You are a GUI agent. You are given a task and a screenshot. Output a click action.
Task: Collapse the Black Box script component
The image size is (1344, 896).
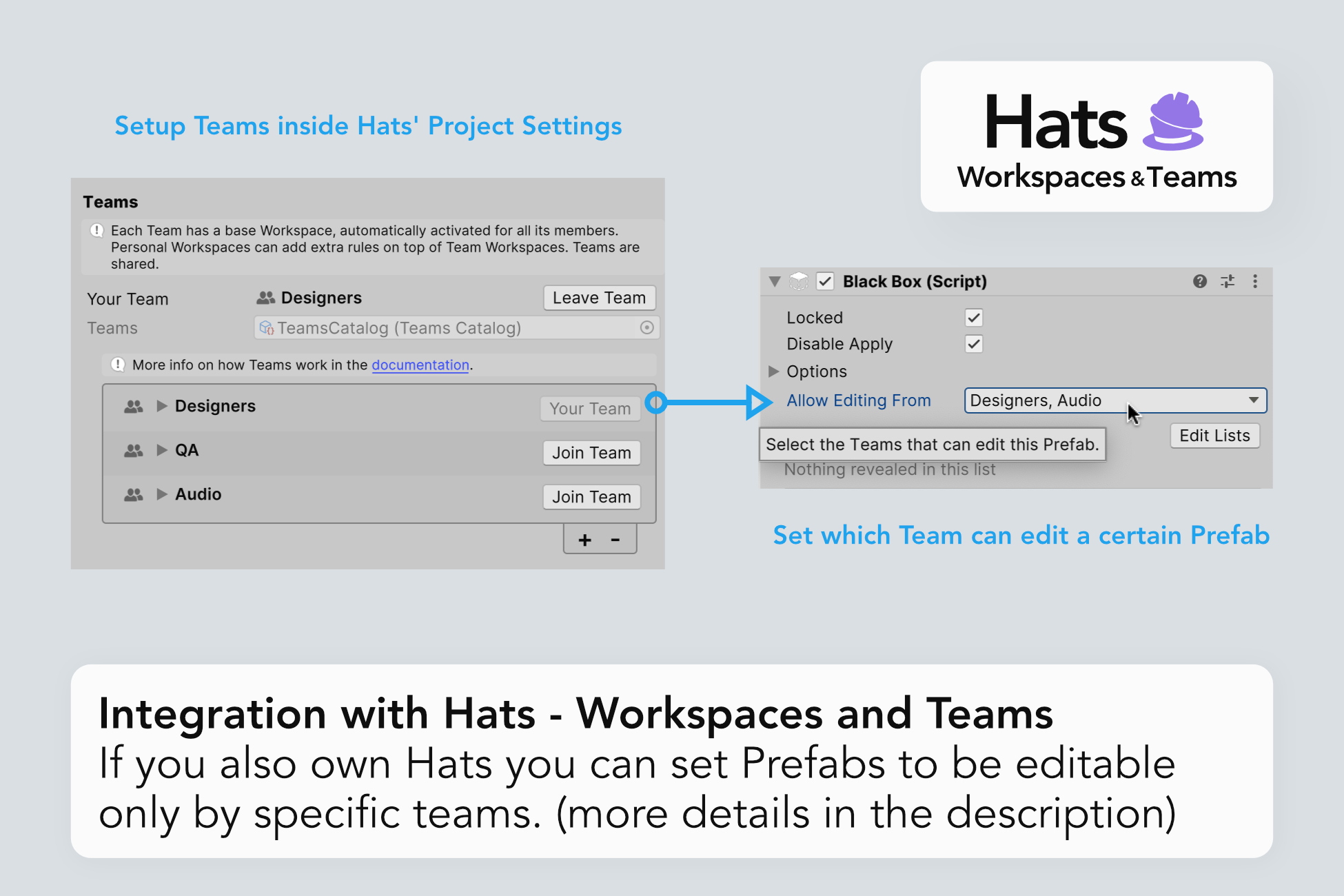pos(775,281)
